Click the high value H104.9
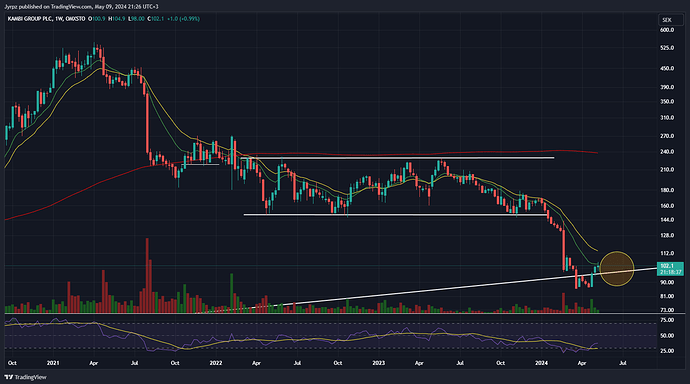 [x=117, y=19]
